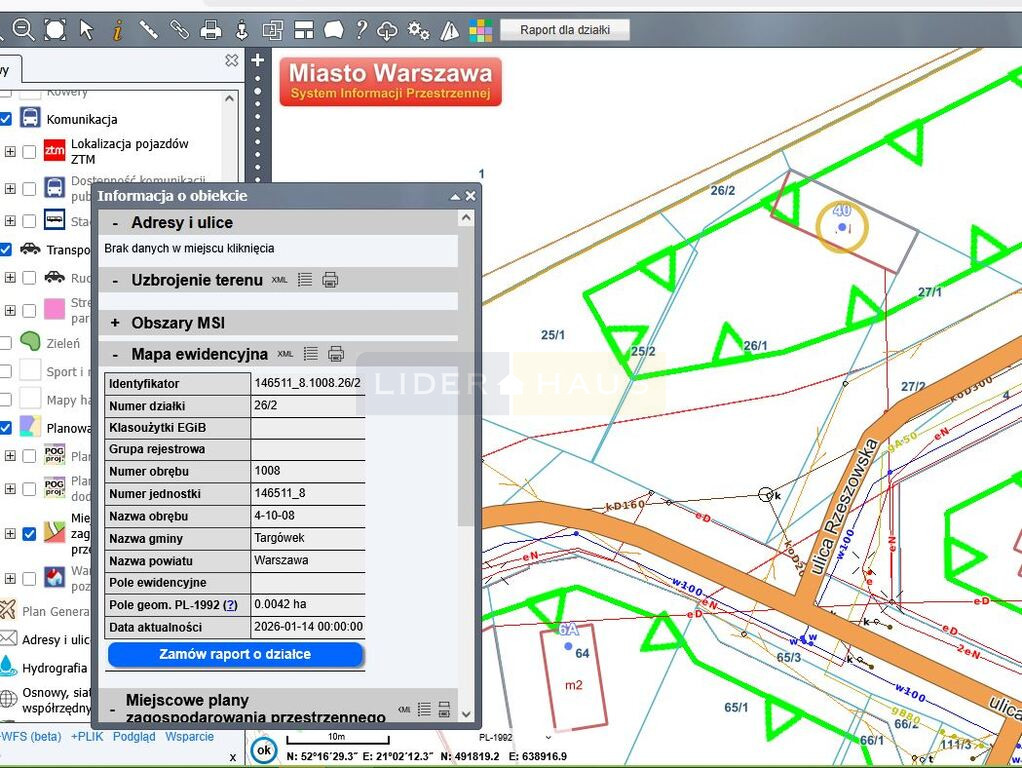Click the info dialog vertical scrollbar

465,376
